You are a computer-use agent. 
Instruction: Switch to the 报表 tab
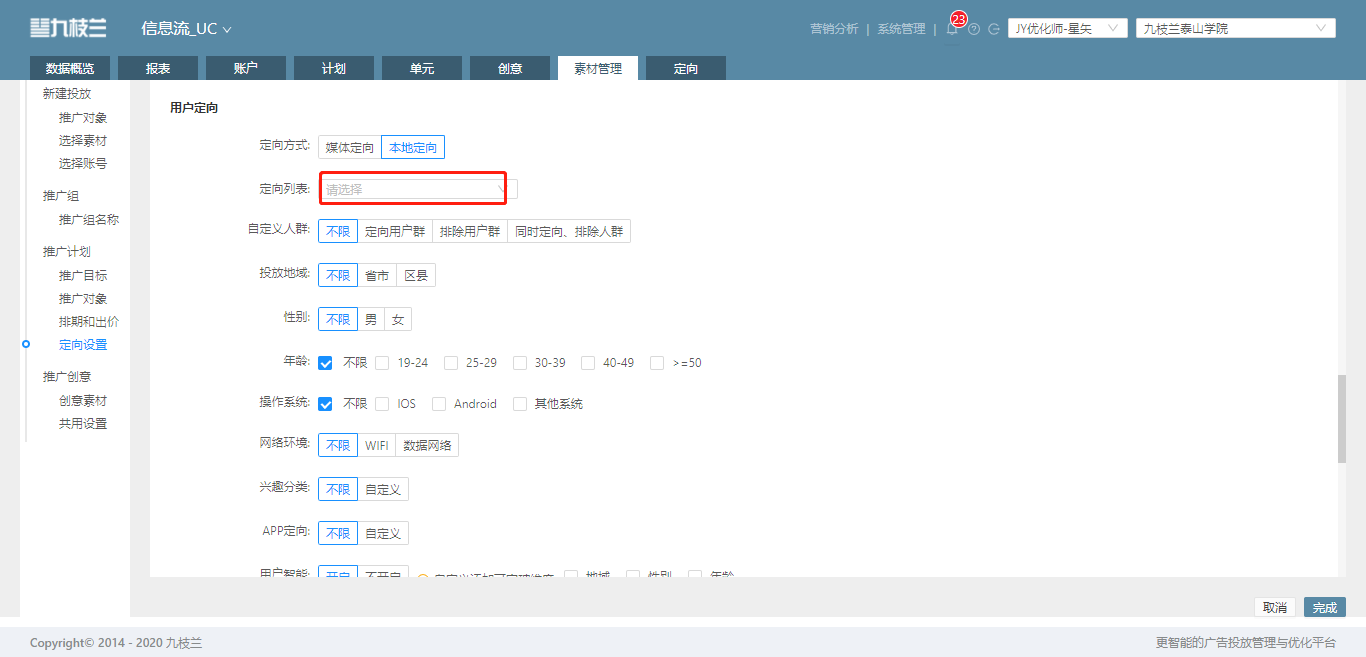click(x=158, y=68)
